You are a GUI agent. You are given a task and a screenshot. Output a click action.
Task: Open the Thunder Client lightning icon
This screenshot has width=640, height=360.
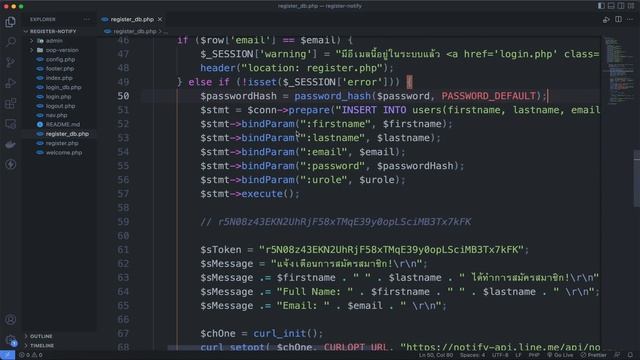click(x=11, y=164)
